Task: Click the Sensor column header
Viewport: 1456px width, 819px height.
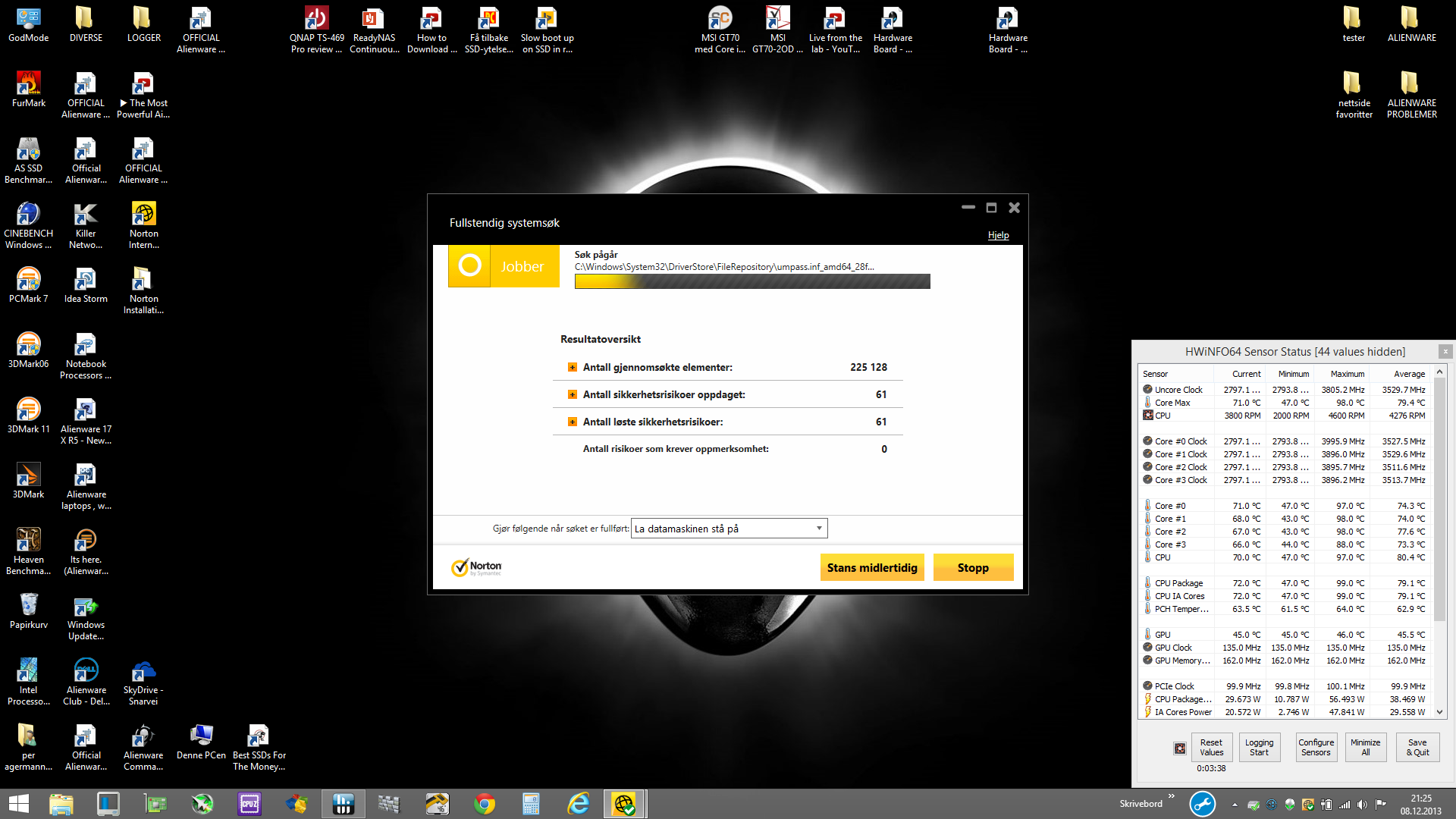Action: 1175,374
